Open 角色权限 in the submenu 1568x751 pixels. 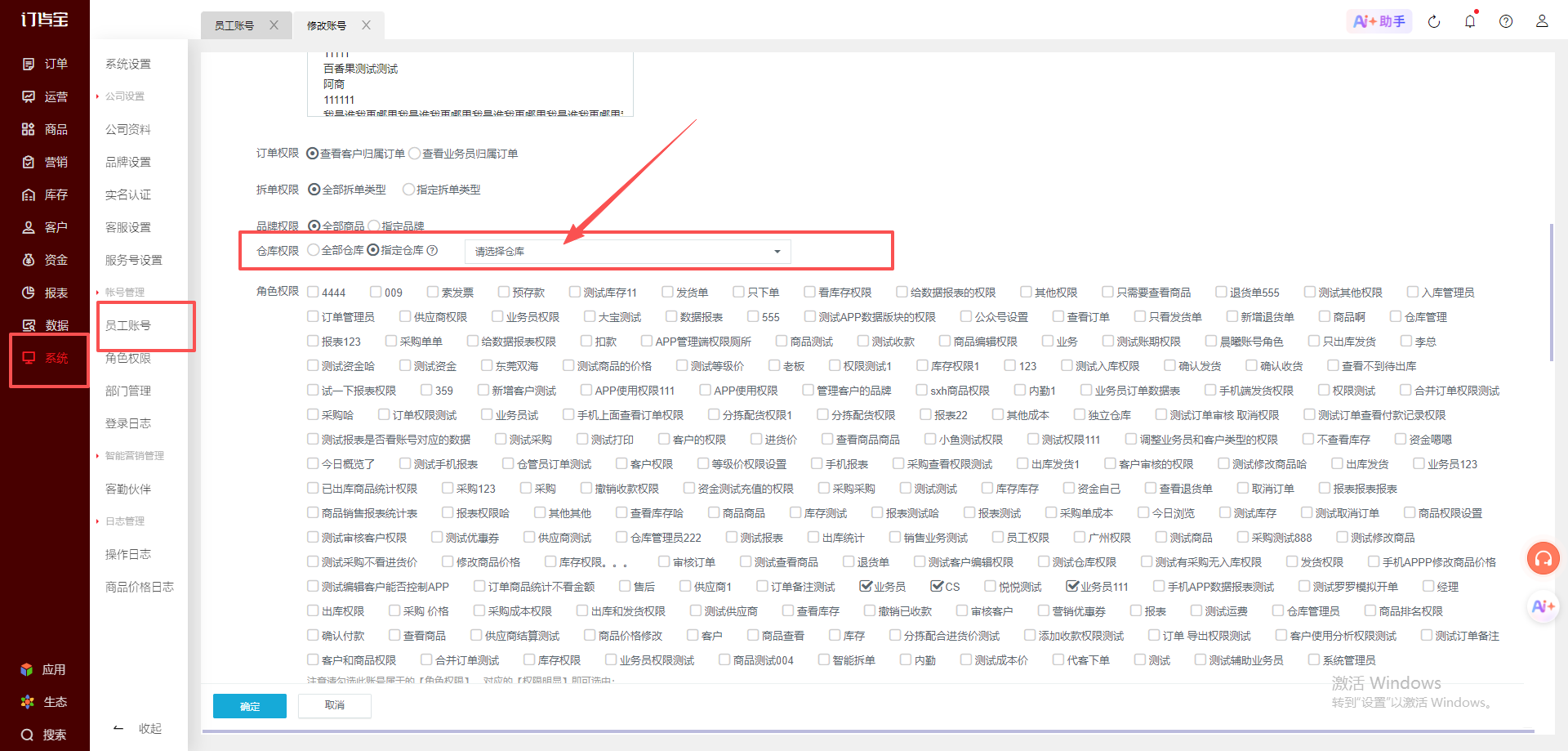coord(128,358)
